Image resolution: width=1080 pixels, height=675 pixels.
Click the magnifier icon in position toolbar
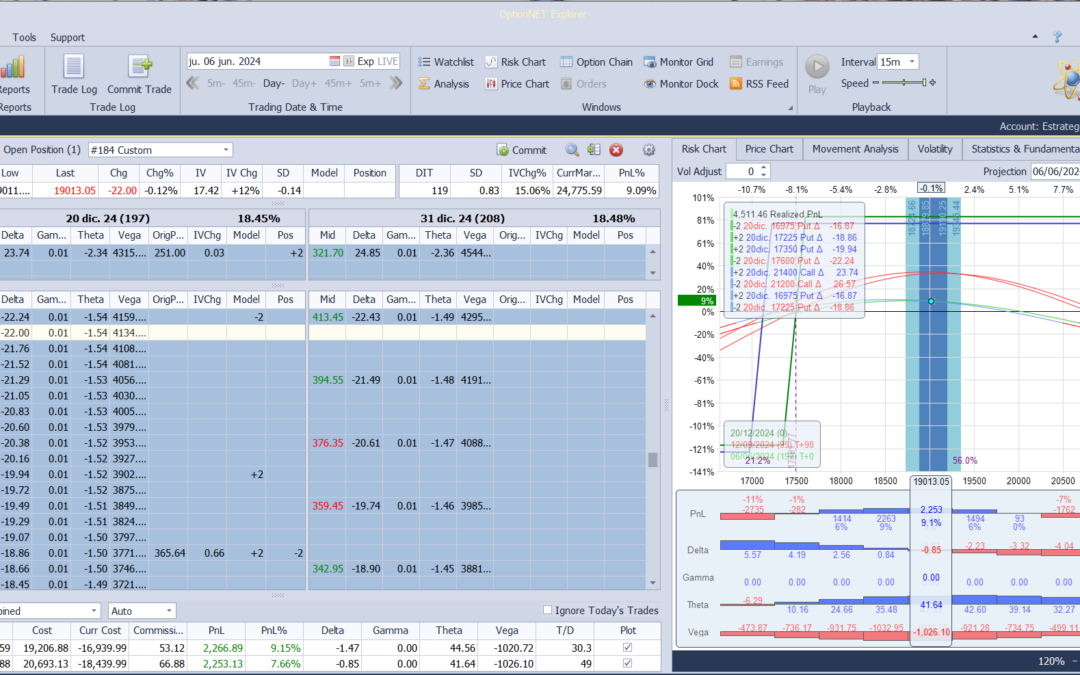pyautogui.click(x=572, y=149)
